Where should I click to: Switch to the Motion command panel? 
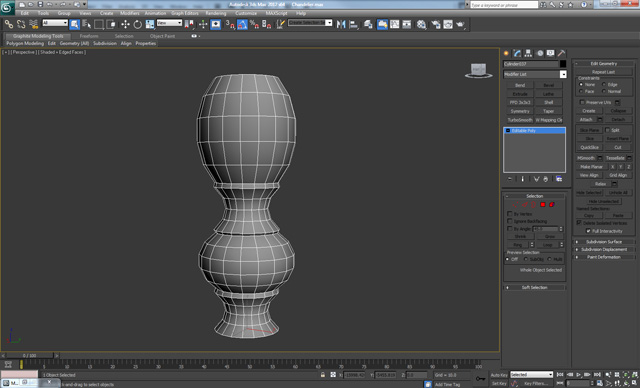pyautogui.click(x=540, y=53)
